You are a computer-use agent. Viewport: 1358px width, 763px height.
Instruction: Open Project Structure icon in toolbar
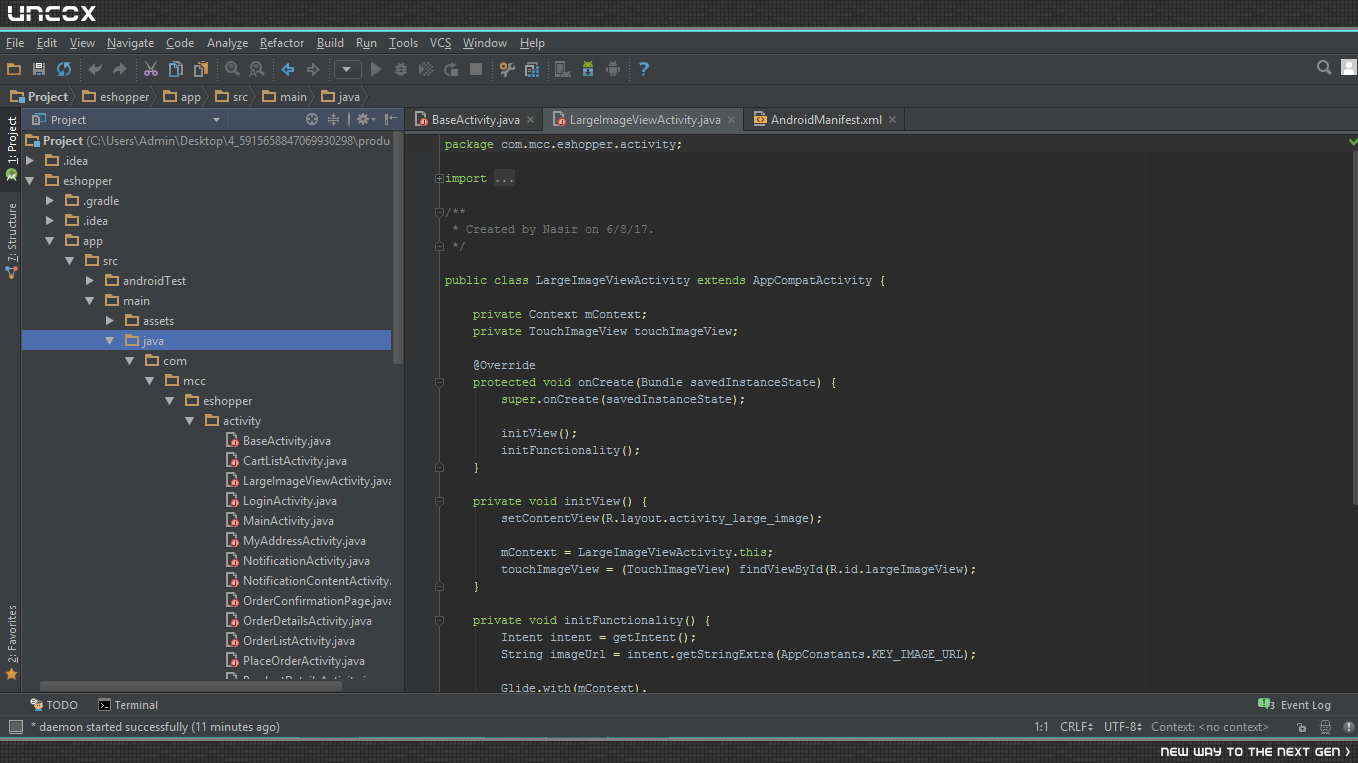[532, 69]
